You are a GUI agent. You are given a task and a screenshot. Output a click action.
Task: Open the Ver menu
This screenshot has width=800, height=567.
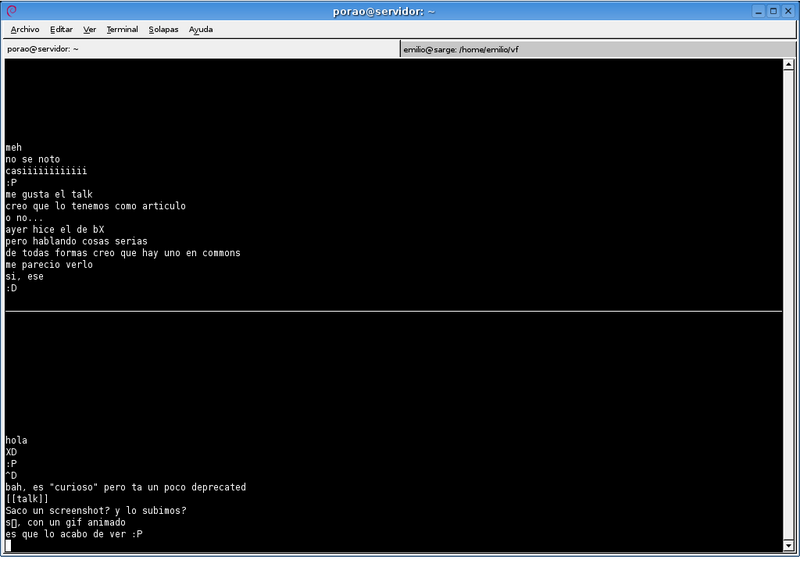(90, 30)
